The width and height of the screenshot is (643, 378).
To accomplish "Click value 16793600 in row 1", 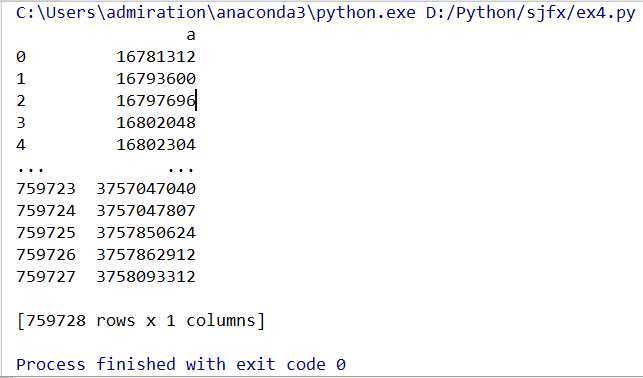I will (156, 79).
